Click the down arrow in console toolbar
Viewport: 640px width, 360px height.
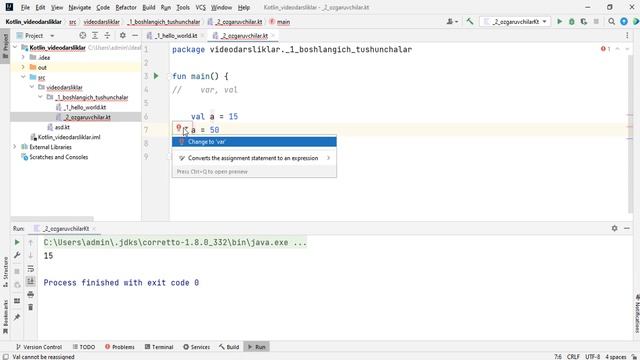pos(31,256)
